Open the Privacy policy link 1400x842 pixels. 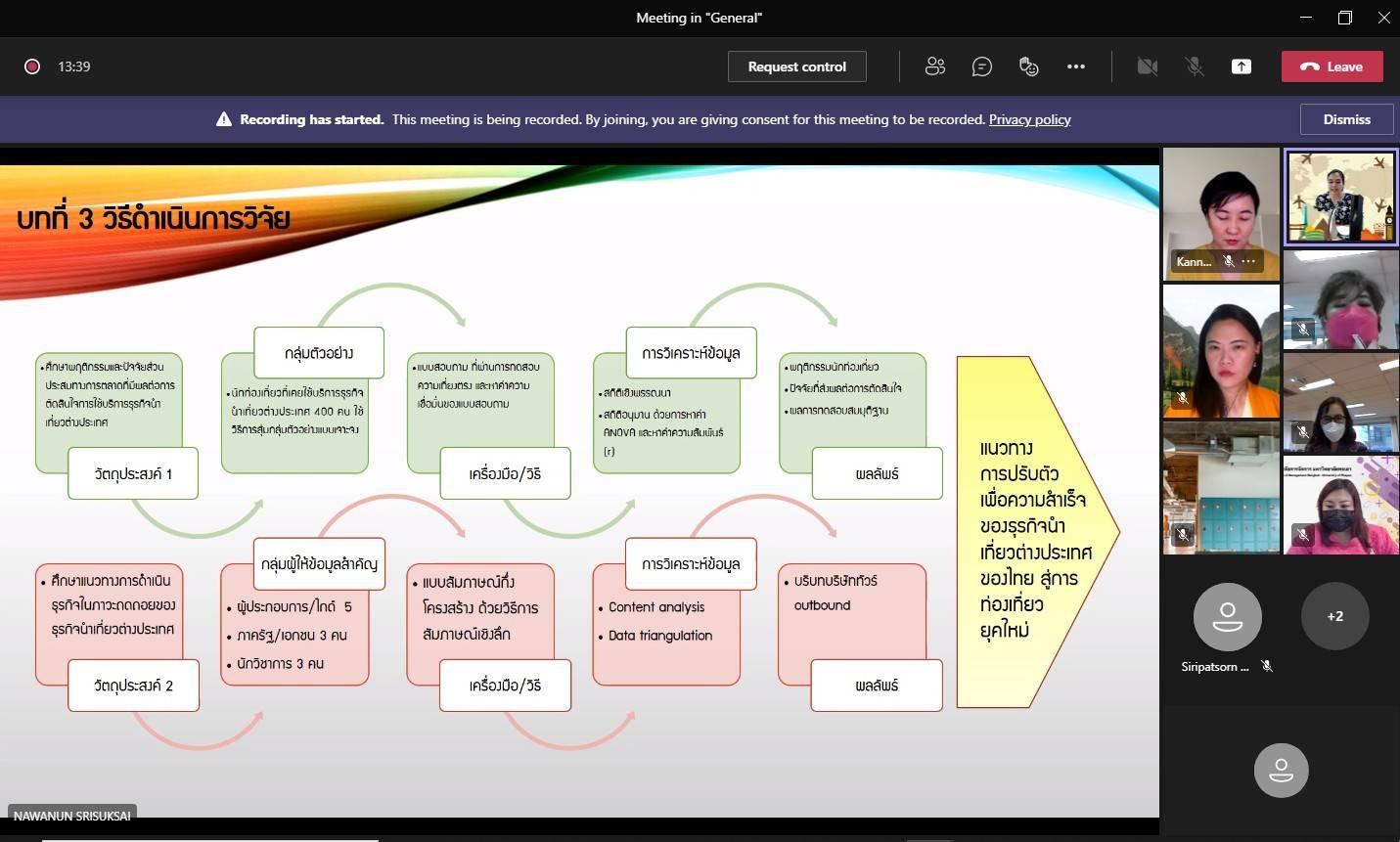click(x=1029, y=119)
